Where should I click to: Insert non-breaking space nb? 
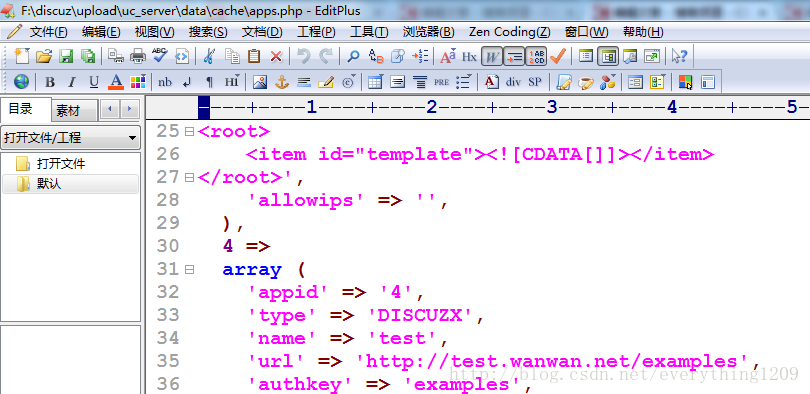(x=165, y=82)
